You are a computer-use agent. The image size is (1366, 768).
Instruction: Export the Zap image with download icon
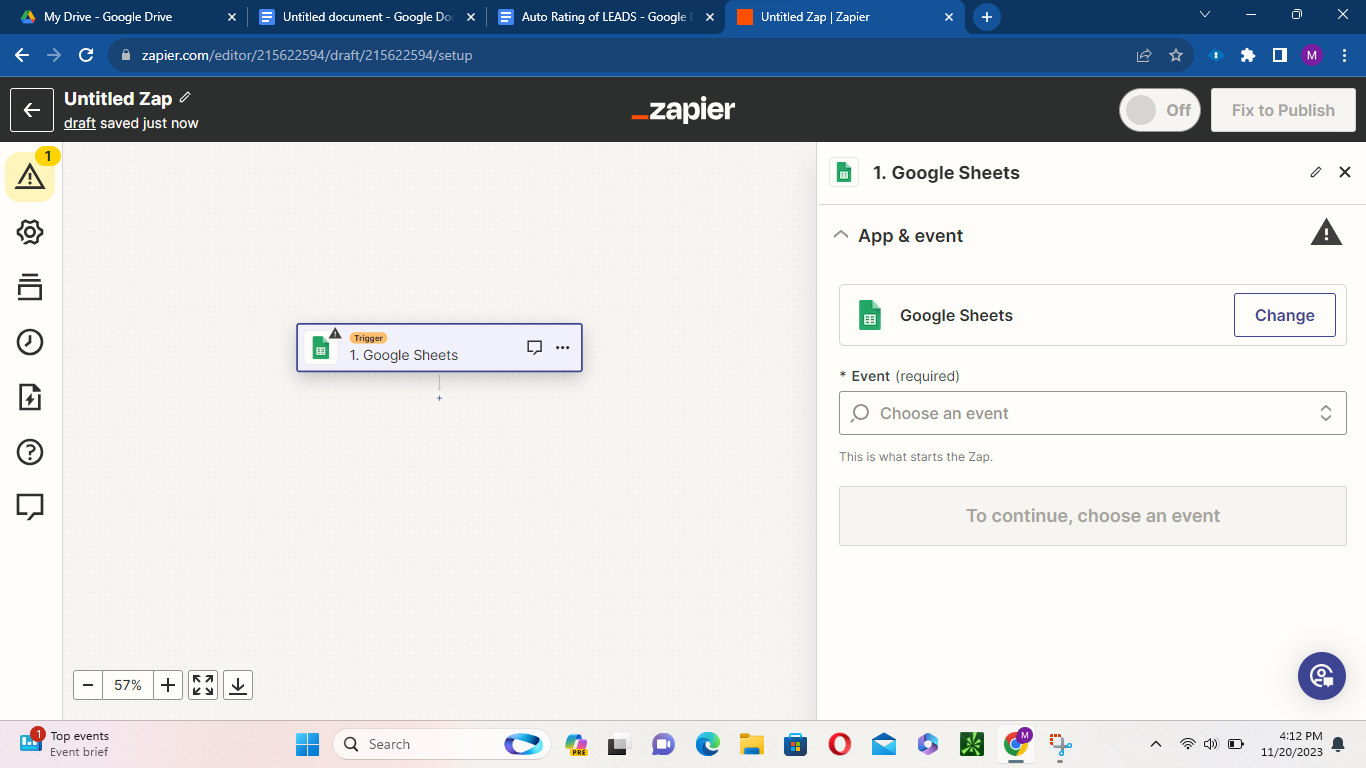coord(238,685)
